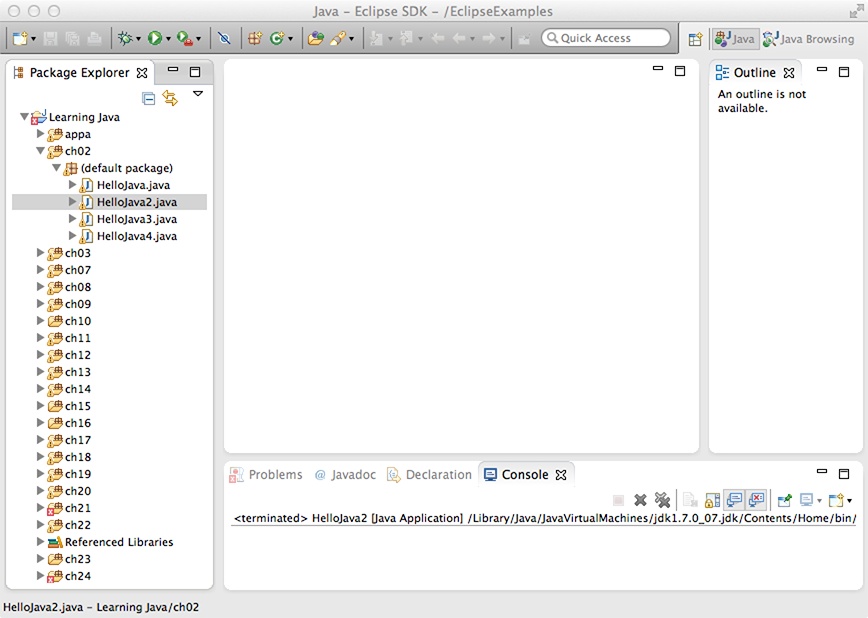Expand the HelloJava.java file node
The height and width of the screenshot is (618, 868).
point(72,184)
